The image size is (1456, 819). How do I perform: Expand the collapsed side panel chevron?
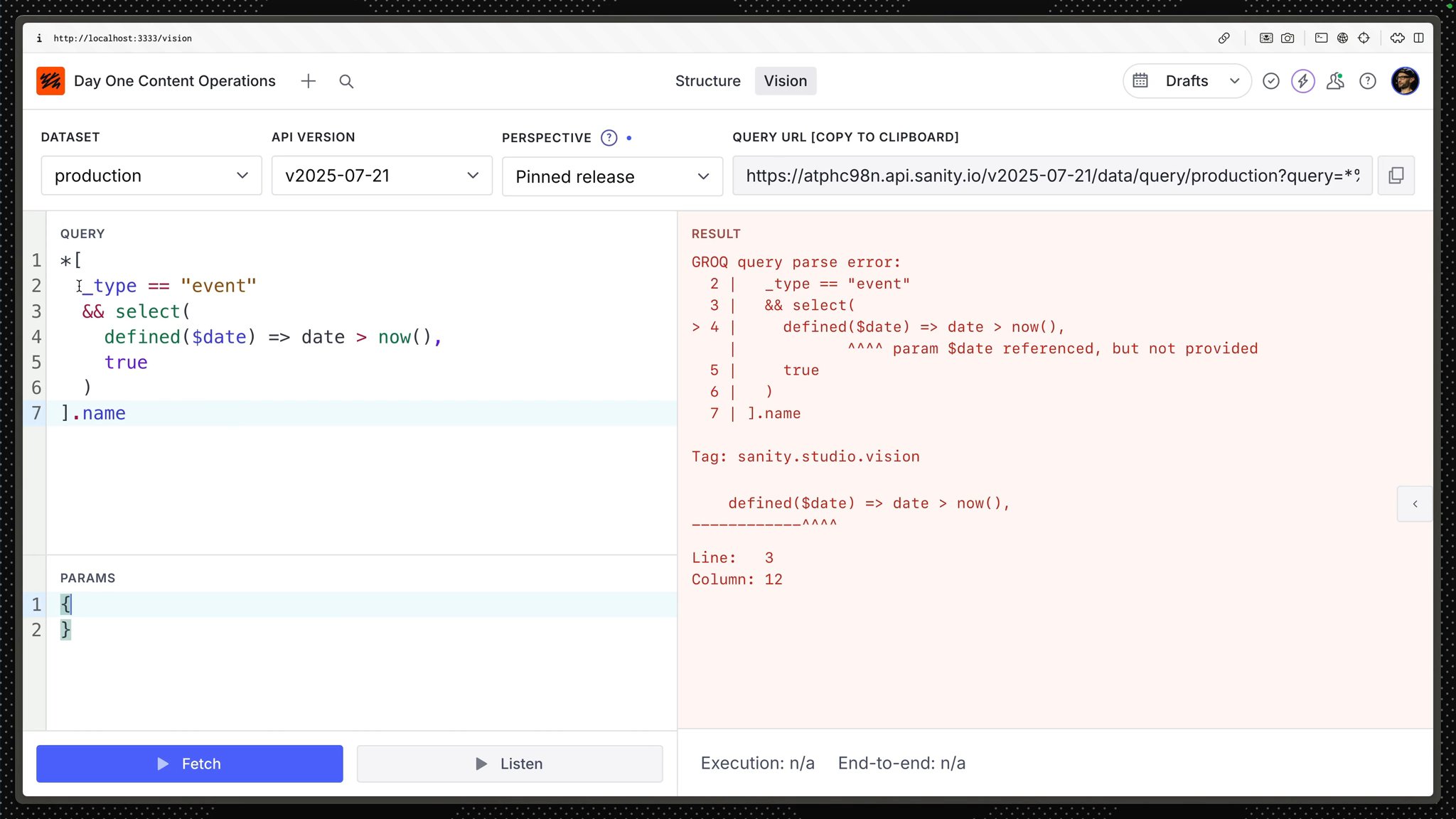tap(1415, 504)
